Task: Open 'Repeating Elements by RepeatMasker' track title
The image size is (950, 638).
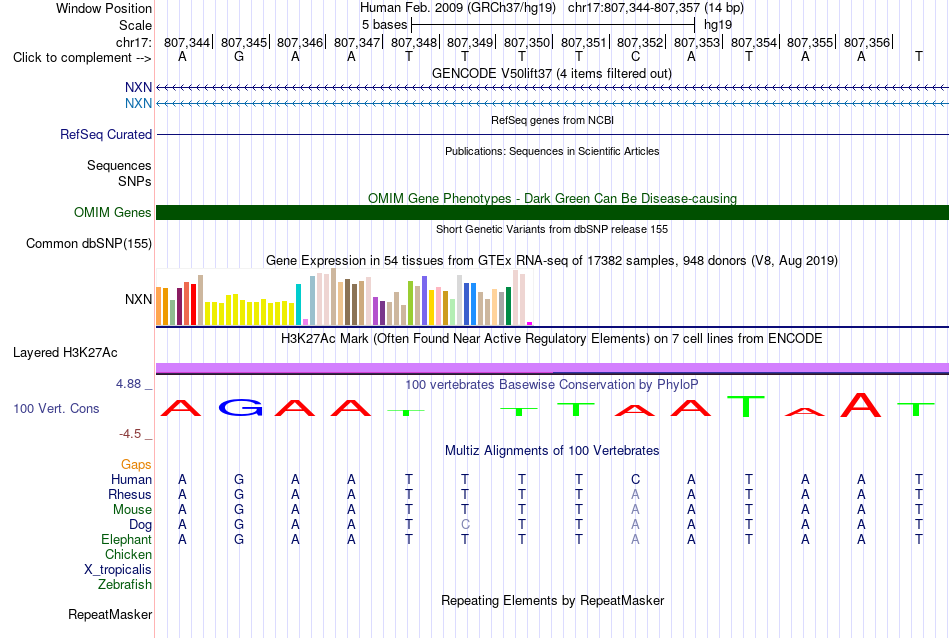Action: 552,600
